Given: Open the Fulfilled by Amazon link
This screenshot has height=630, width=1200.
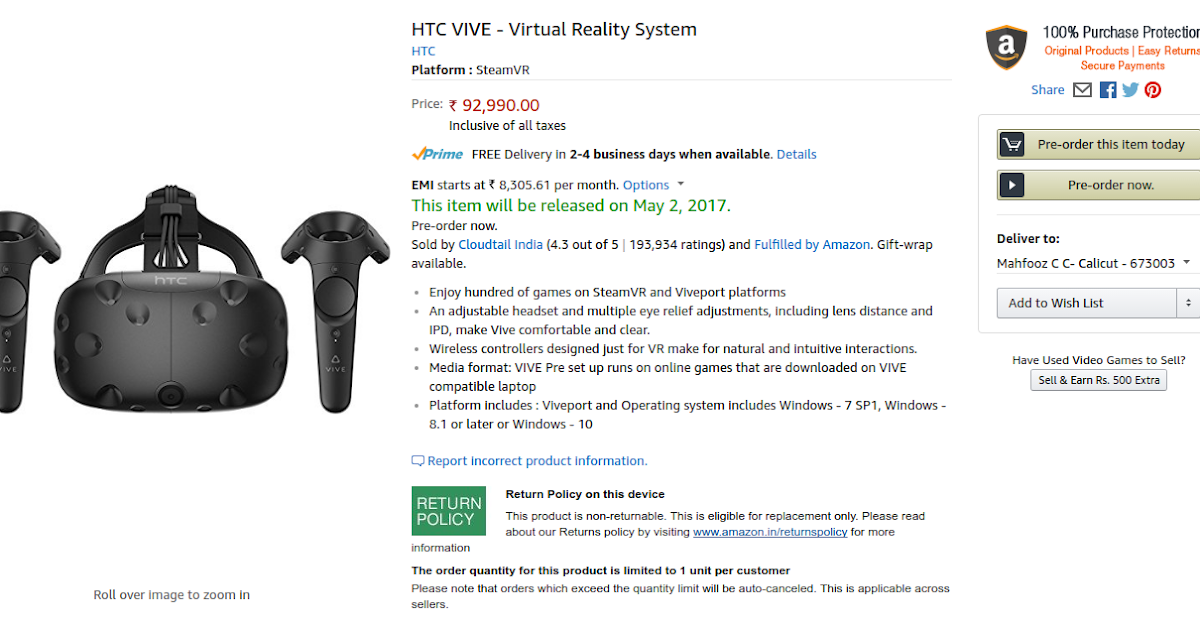Looking at the screenshot, I should (812, 244).
